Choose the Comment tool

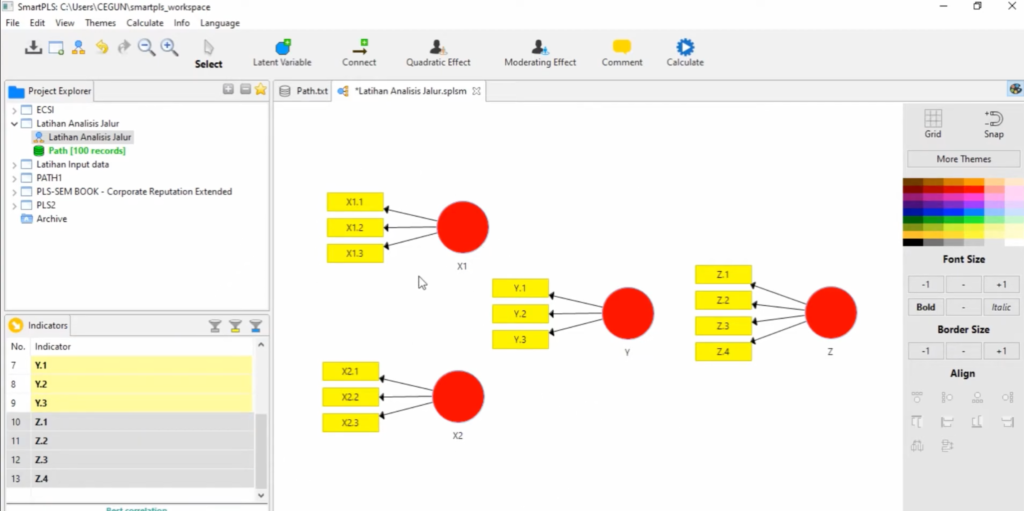[x=622, y=54]
